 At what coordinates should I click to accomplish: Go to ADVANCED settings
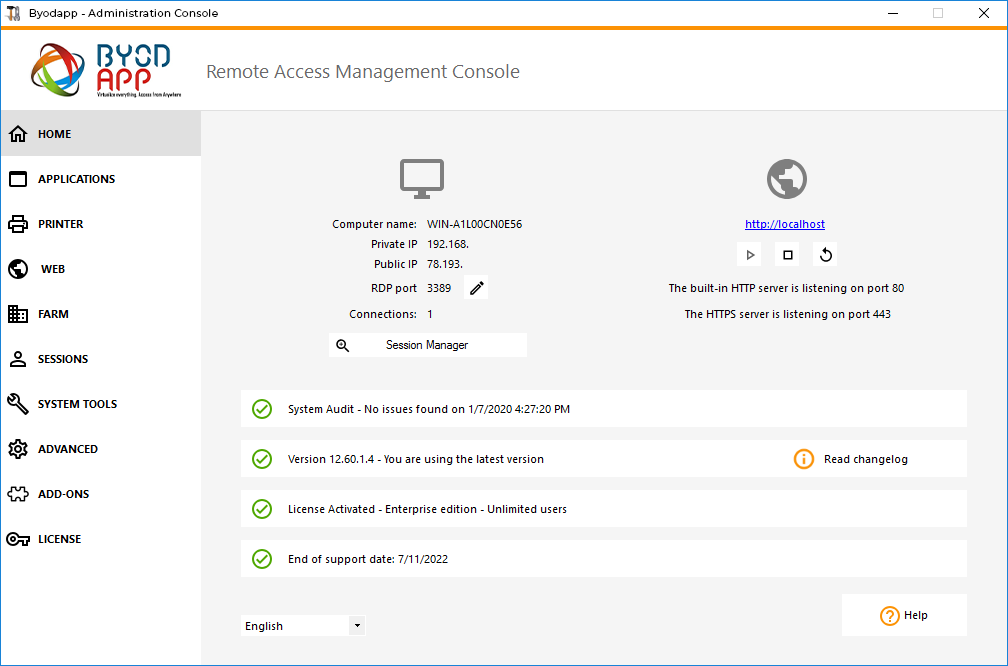coord(101,449)
